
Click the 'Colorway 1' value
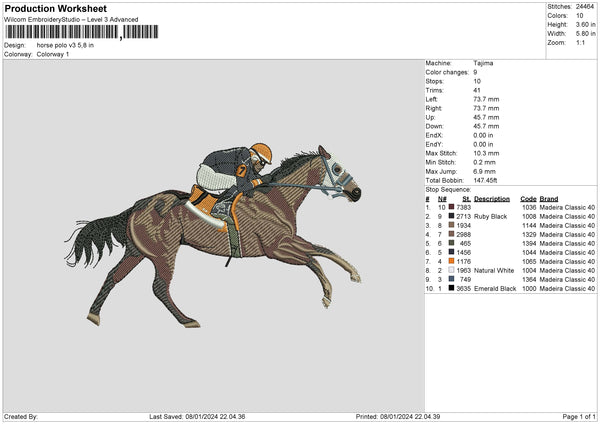pos(52,53)
